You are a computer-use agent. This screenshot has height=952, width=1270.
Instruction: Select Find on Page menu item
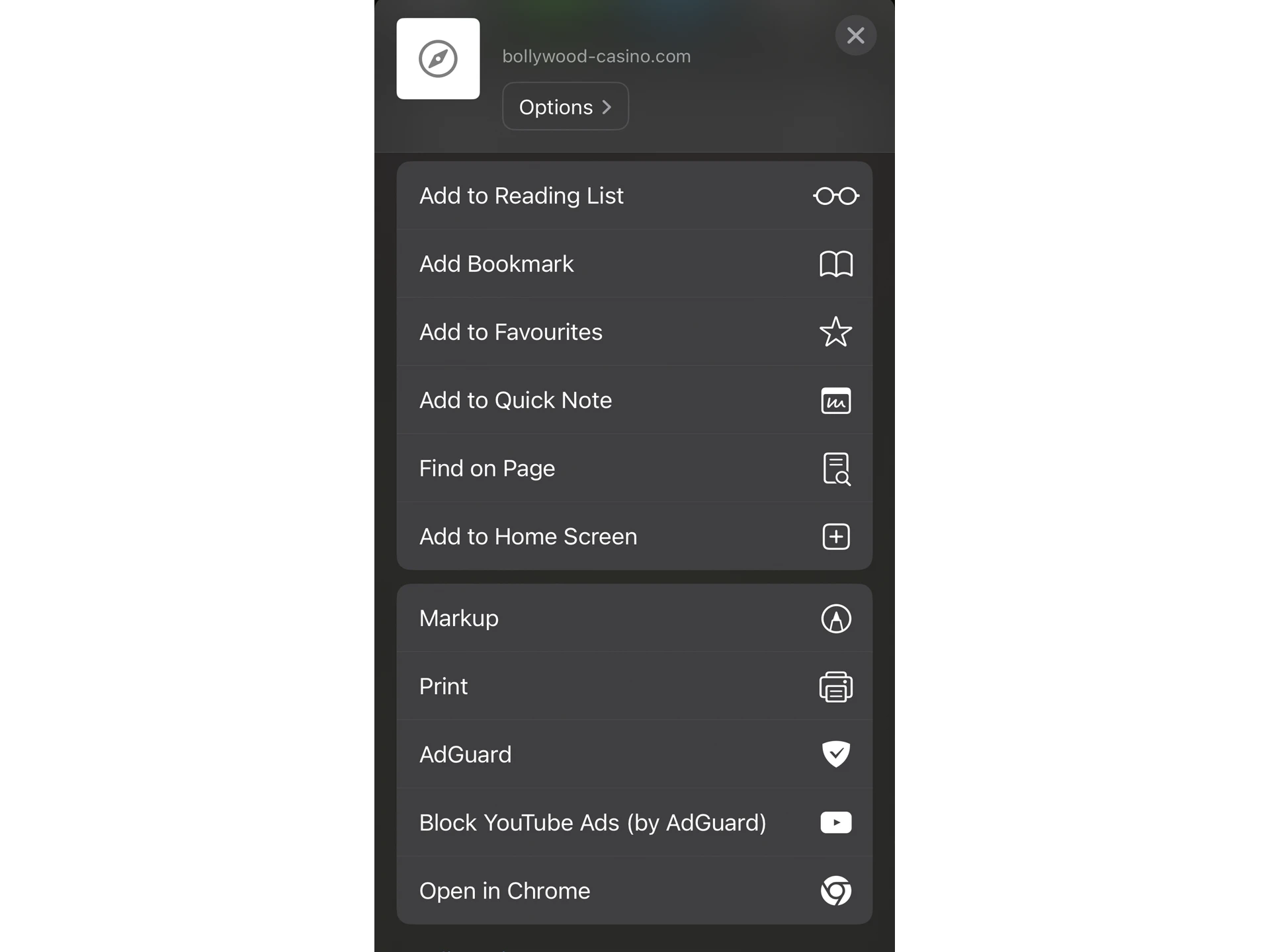click(x=635, y=468)
